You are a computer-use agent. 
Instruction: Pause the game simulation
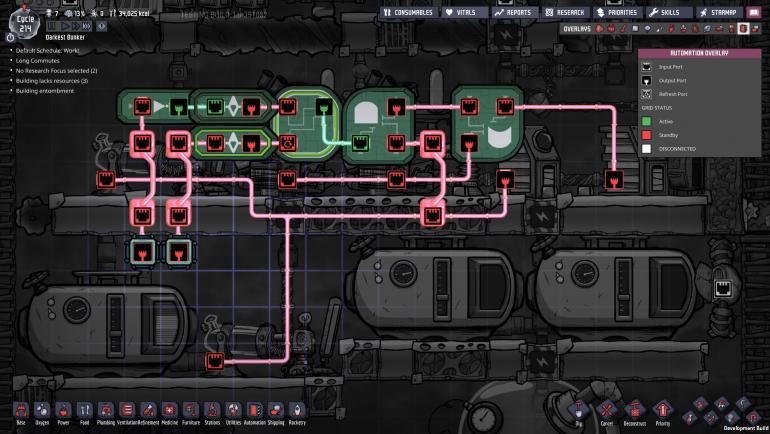(52, 26)
